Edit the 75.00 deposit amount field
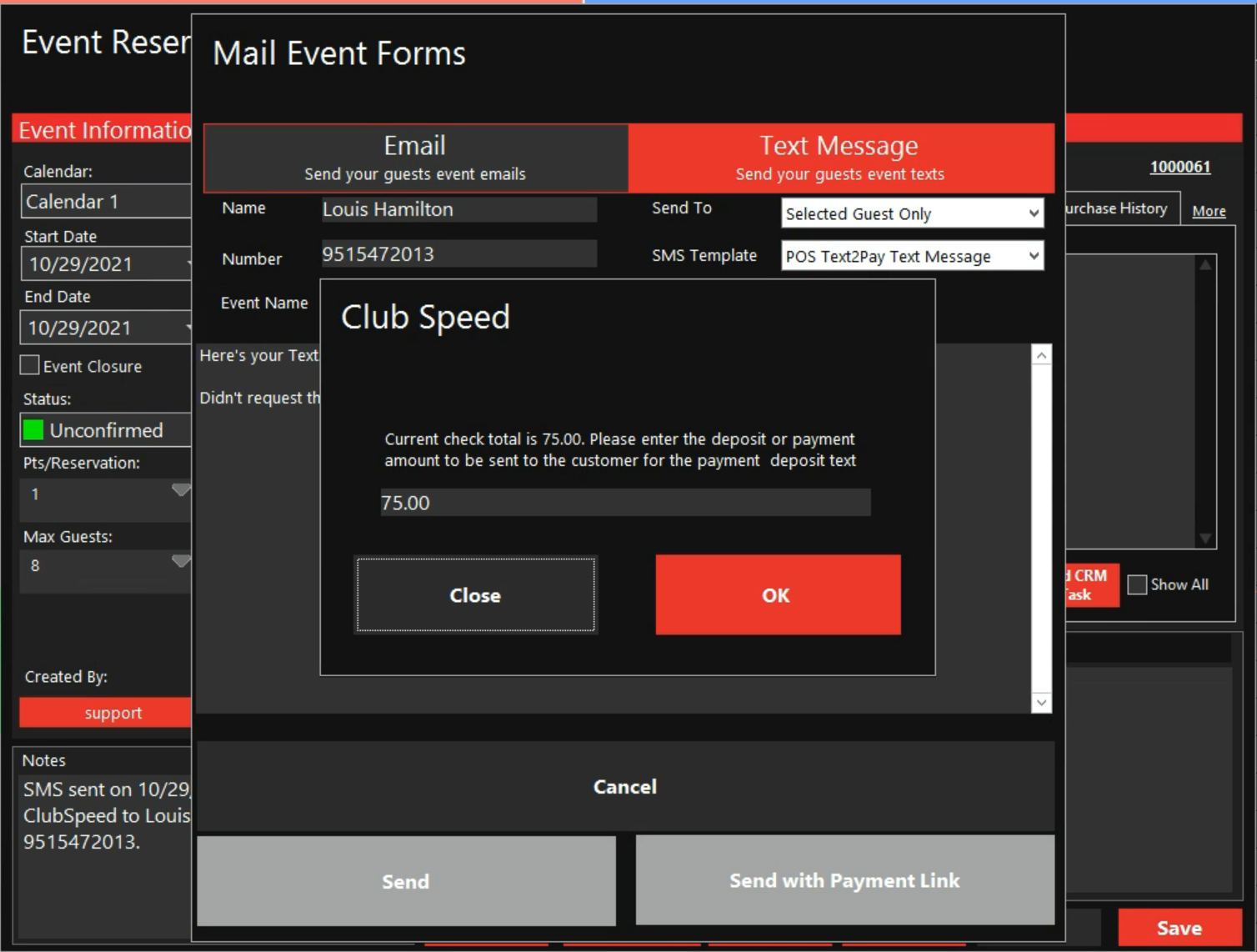Viewport: 1257px width, 952px height. click(x=625, y=503)
